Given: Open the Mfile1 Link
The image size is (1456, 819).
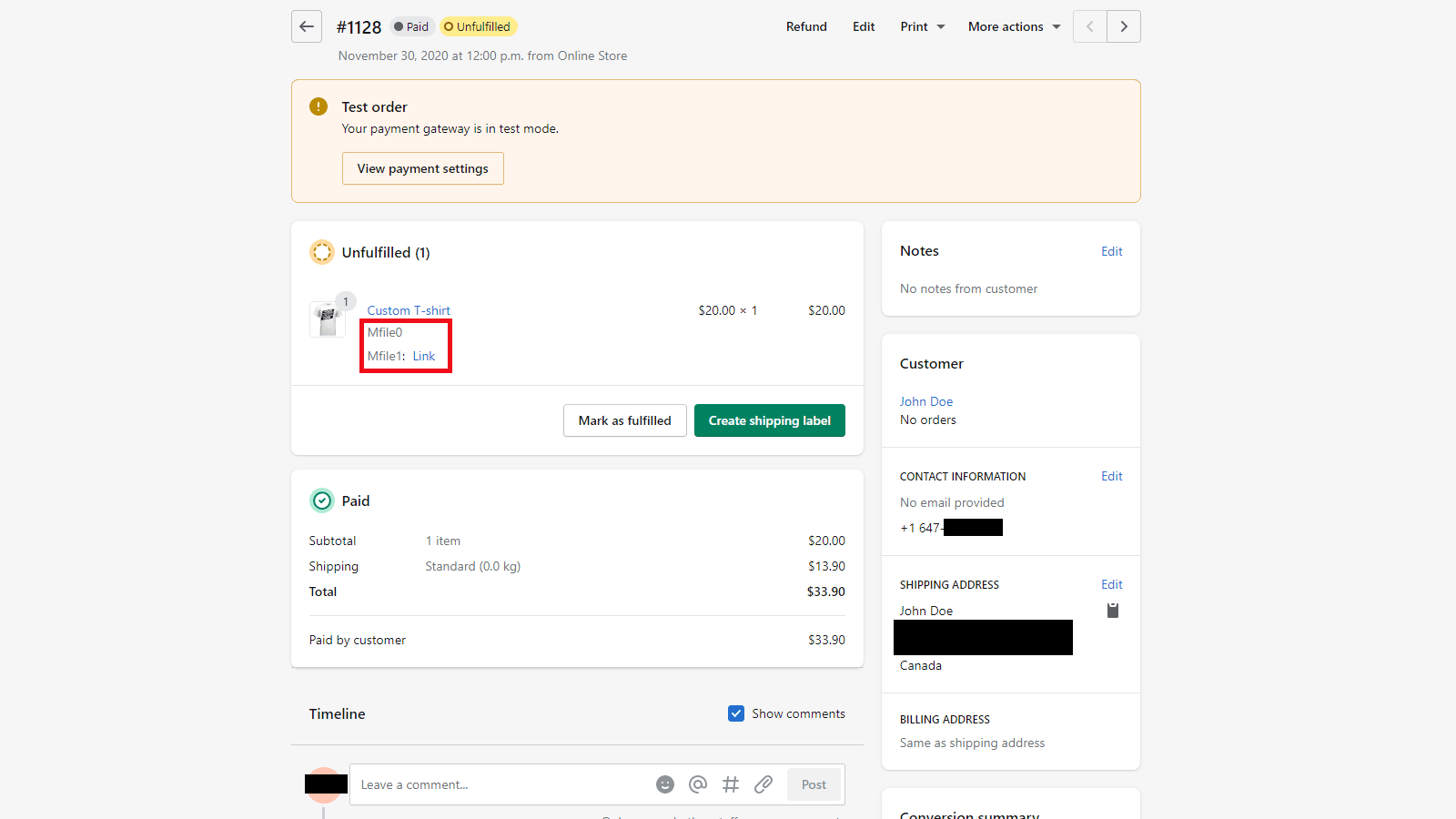Looking at the screenshot, I should [424, 356].
